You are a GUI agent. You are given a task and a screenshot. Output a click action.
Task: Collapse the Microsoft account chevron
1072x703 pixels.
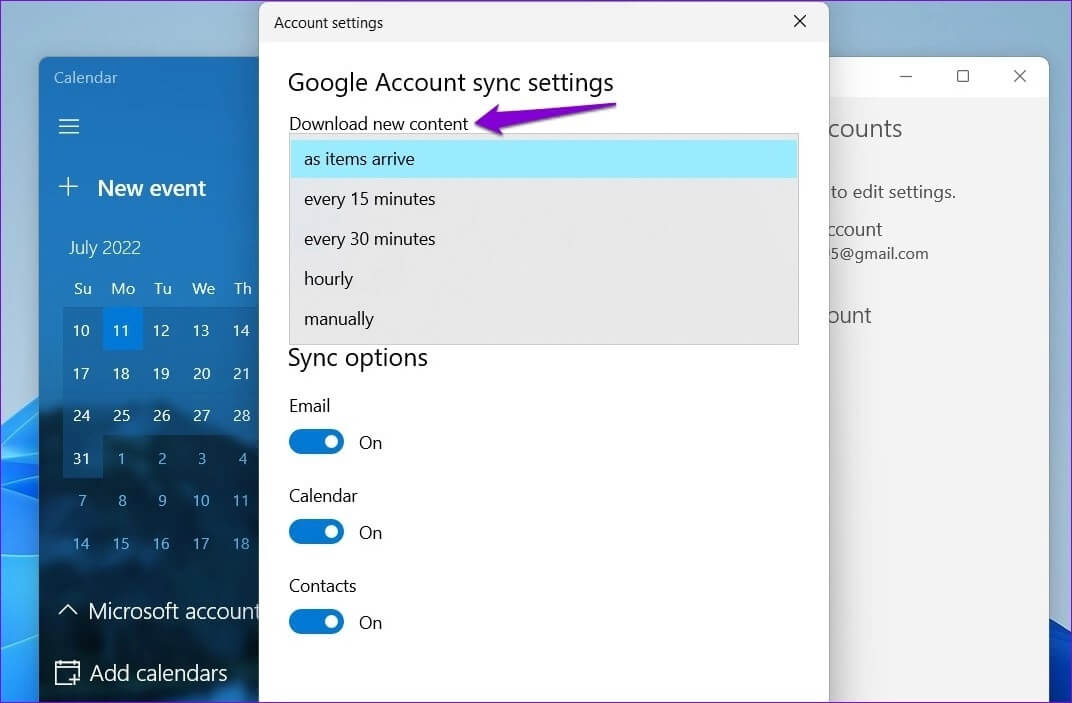pyautogui.click(x=68, y=609)
